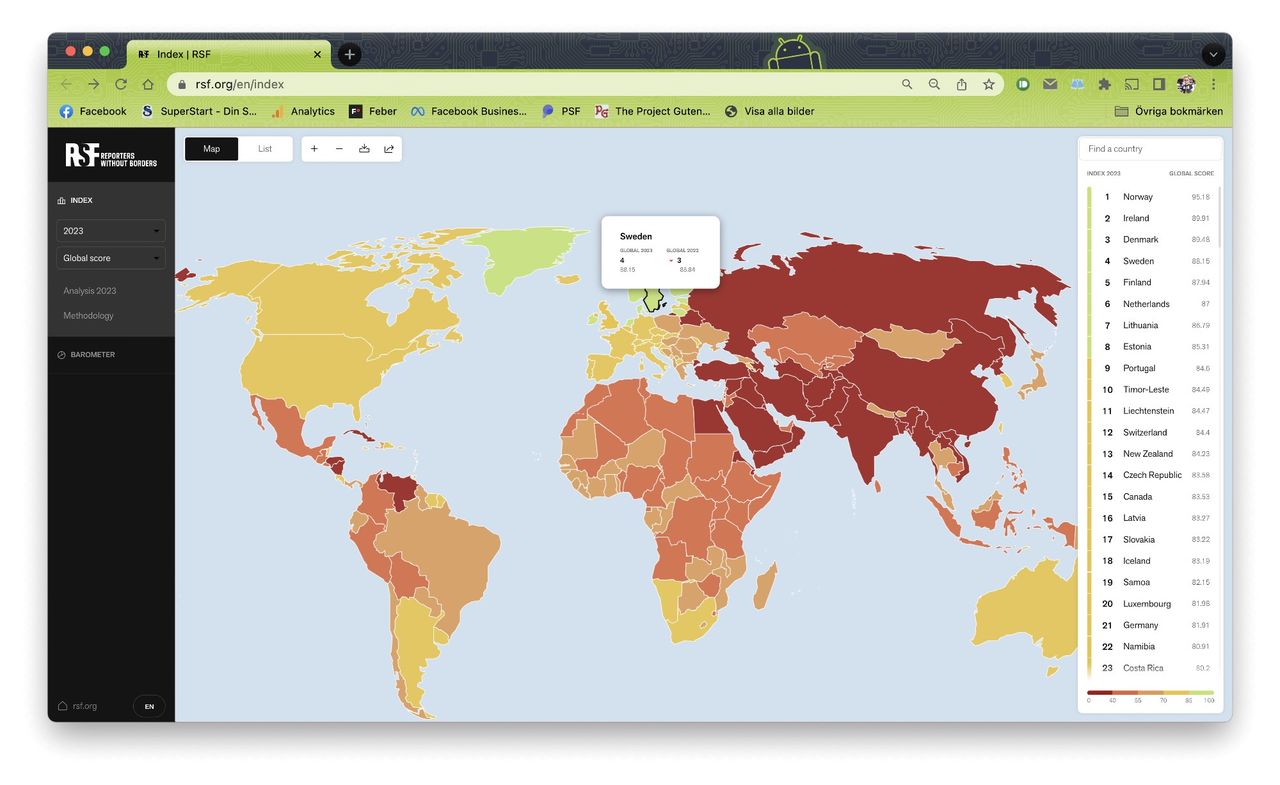The height and width of the screenshot is (785, 1280).
Task: Click the share map icon
Action: click(389, 149)
